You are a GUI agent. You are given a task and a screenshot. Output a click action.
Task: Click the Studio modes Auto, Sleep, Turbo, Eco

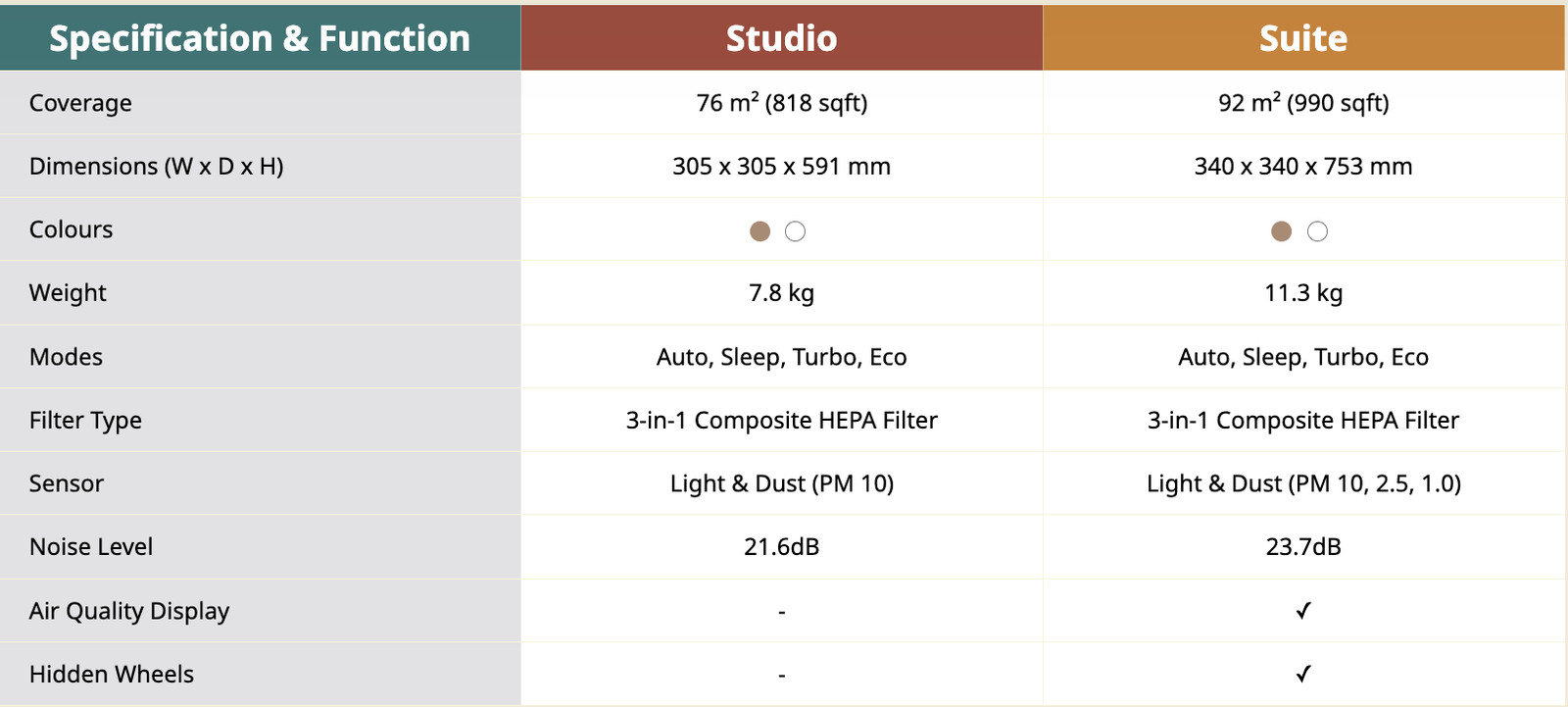[781, 357]
